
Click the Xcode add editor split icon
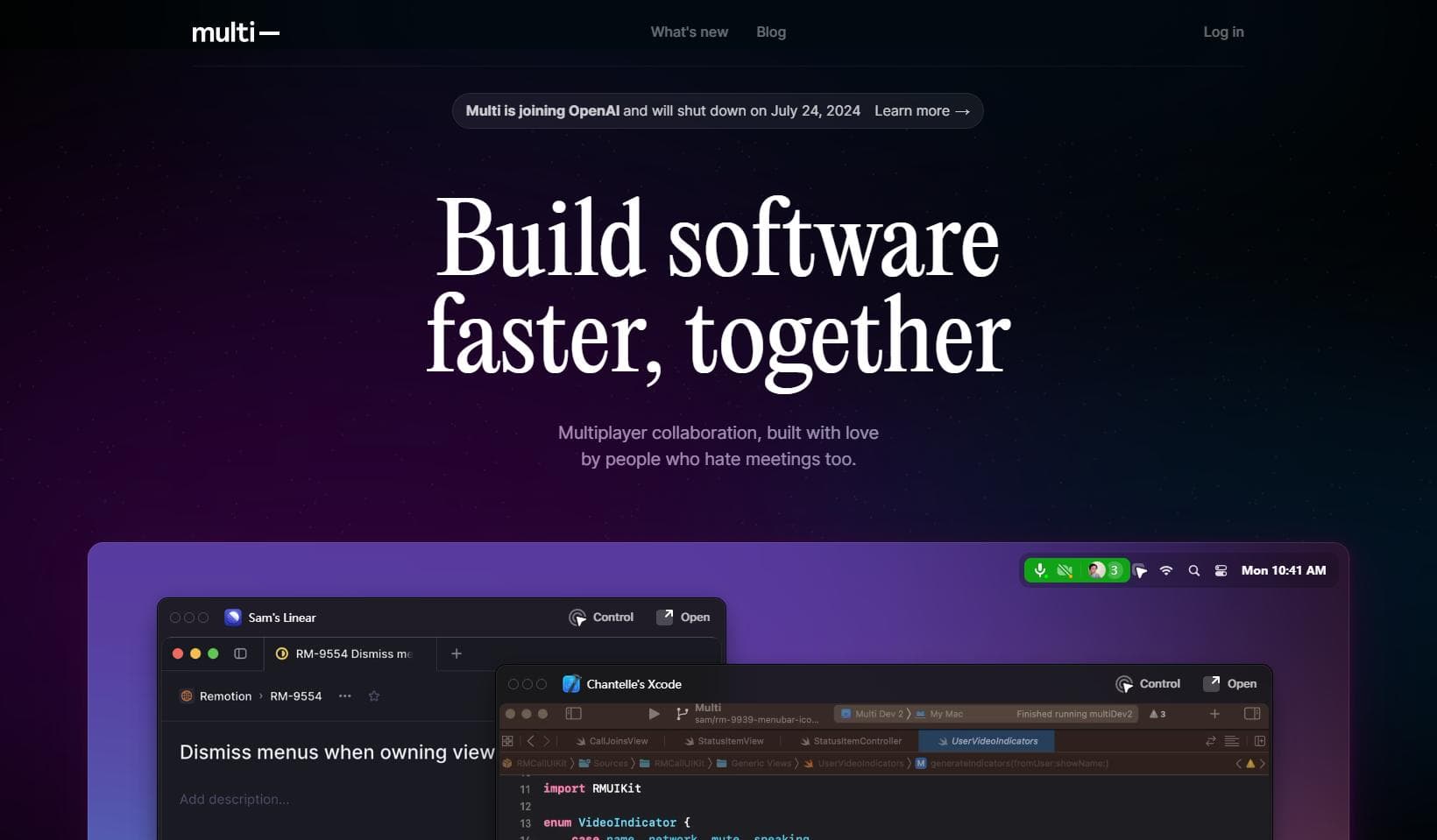point(1260,741)
